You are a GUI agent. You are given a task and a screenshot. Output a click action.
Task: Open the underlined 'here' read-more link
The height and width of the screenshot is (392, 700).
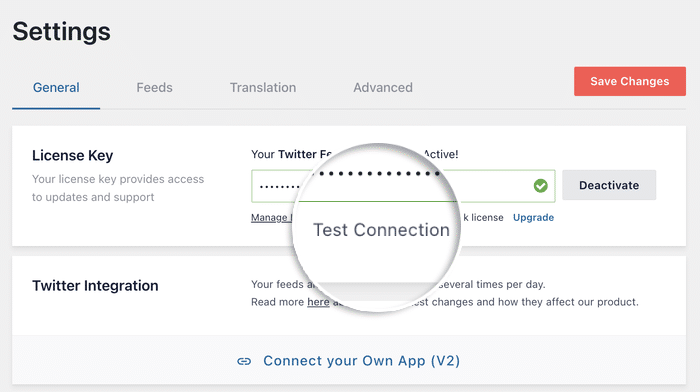click(x=318, y=302)
